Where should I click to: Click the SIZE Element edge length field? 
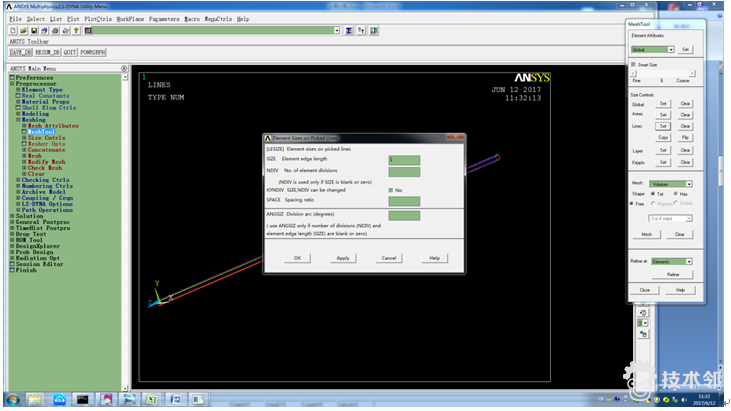pyautogui.click(x=404, y=160)
